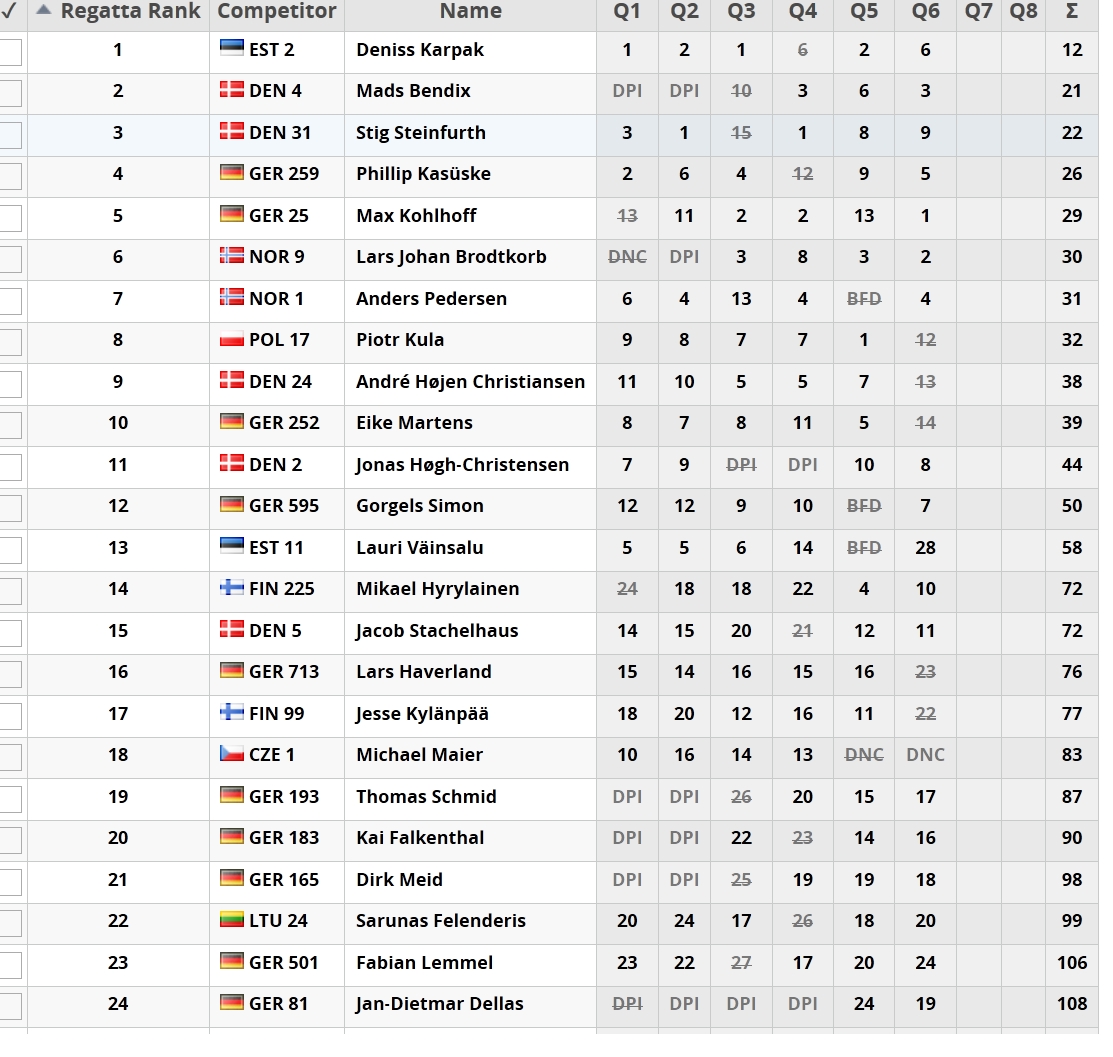Click the Lithuania flag next to LTU 24
Image resolution: width=1113 pixels, height=1057 pixels.
(231, 919)
